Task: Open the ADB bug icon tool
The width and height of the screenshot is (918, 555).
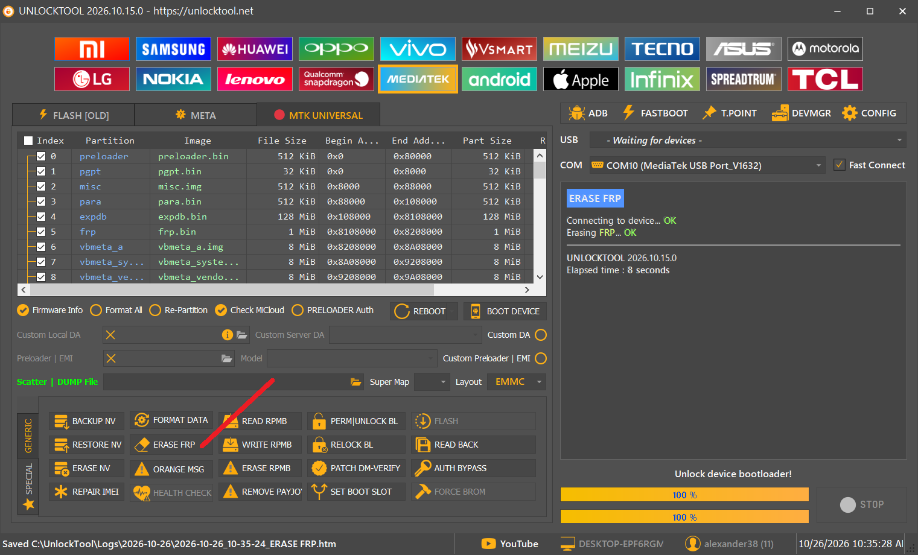Action: (588, 113)
